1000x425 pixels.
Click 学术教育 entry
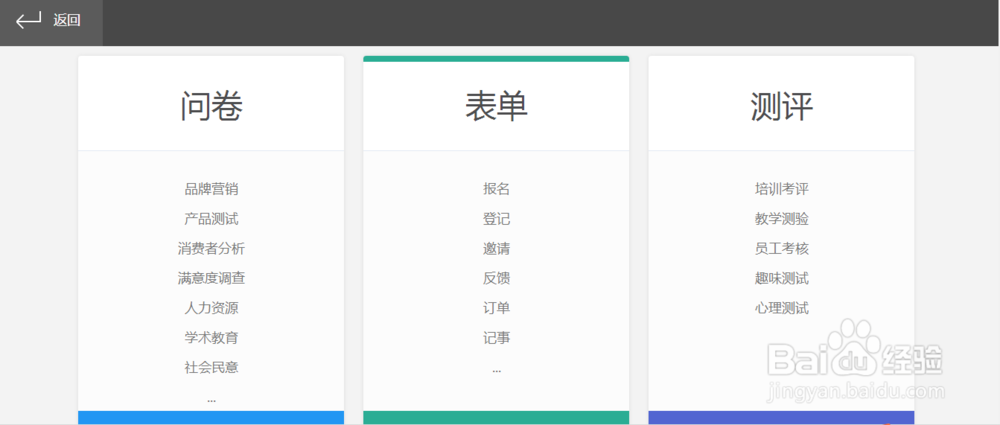point(211,338)
